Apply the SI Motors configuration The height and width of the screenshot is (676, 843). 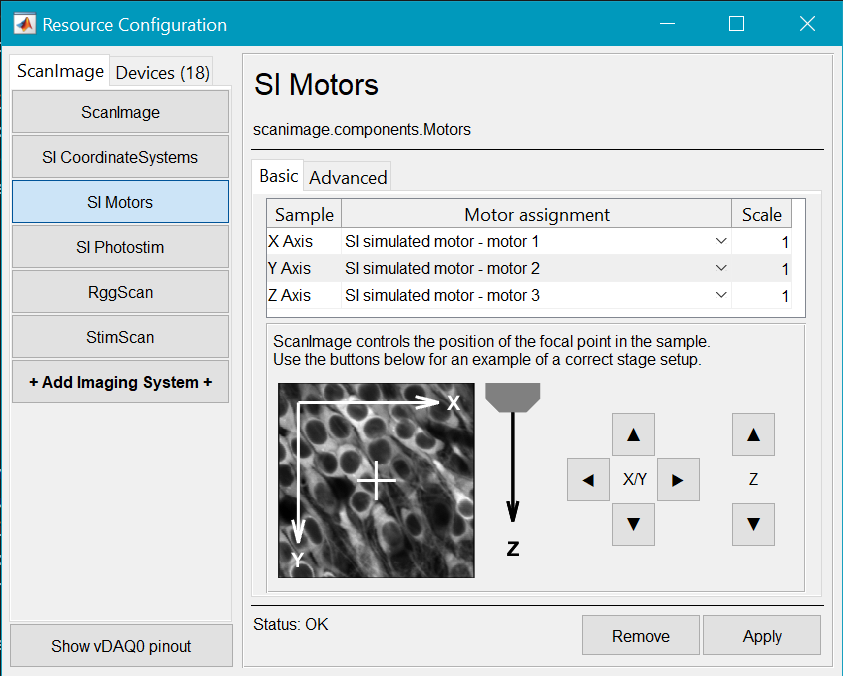[762, 635]
